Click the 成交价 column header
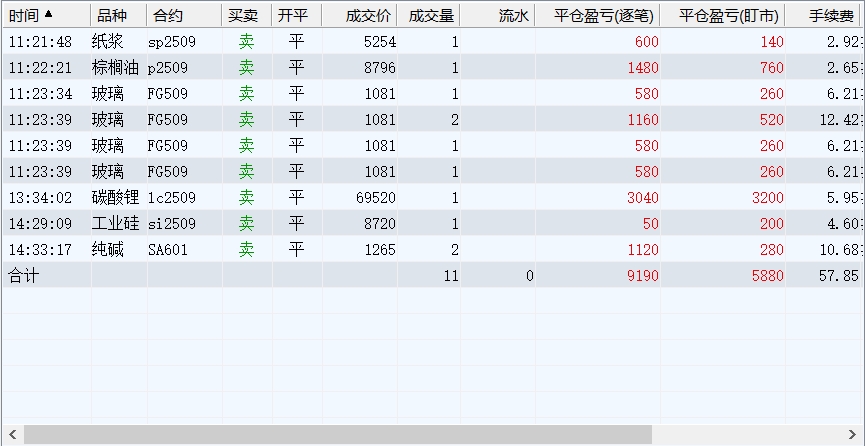865x446 pixels. 359,16
